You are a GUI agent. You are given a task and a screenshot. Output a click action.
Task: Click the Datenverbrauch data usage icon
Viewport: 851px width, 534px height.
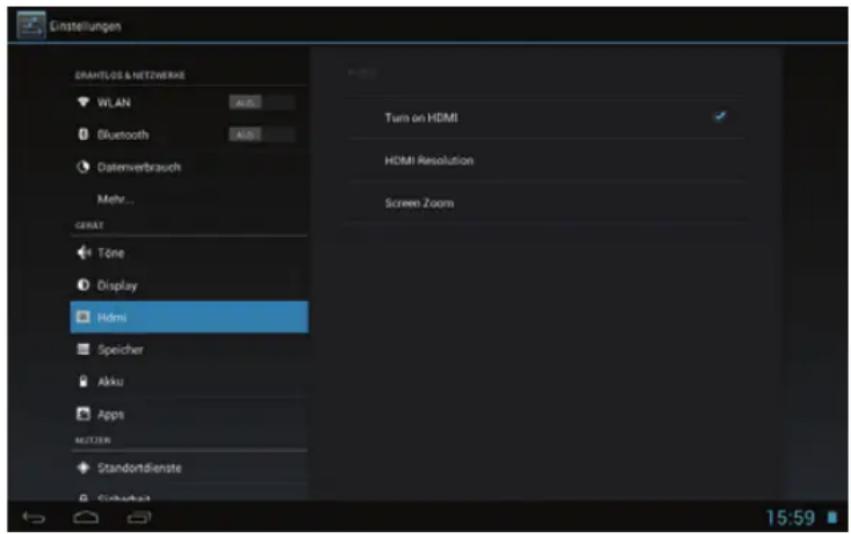click(x=83, y=167)
